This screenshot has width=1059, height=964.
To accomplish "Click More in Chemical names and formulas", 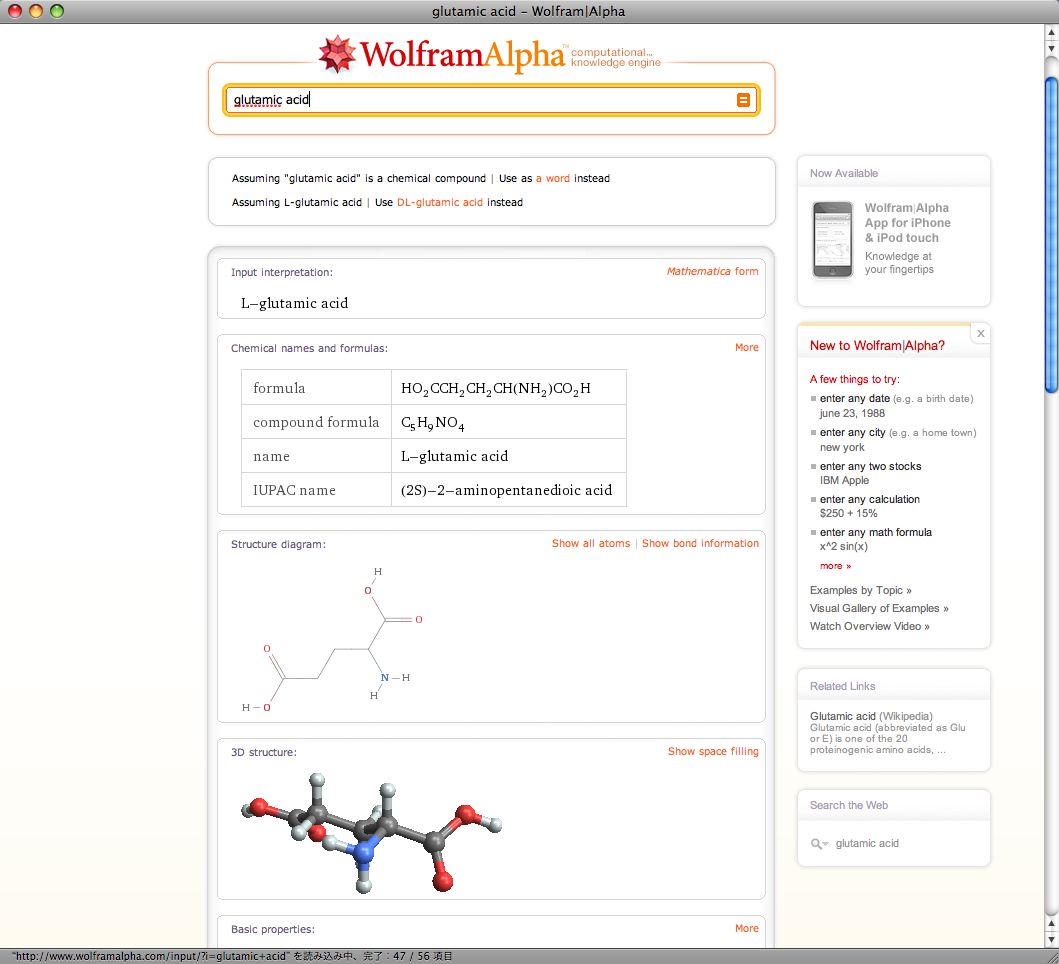I will point(746,347).
